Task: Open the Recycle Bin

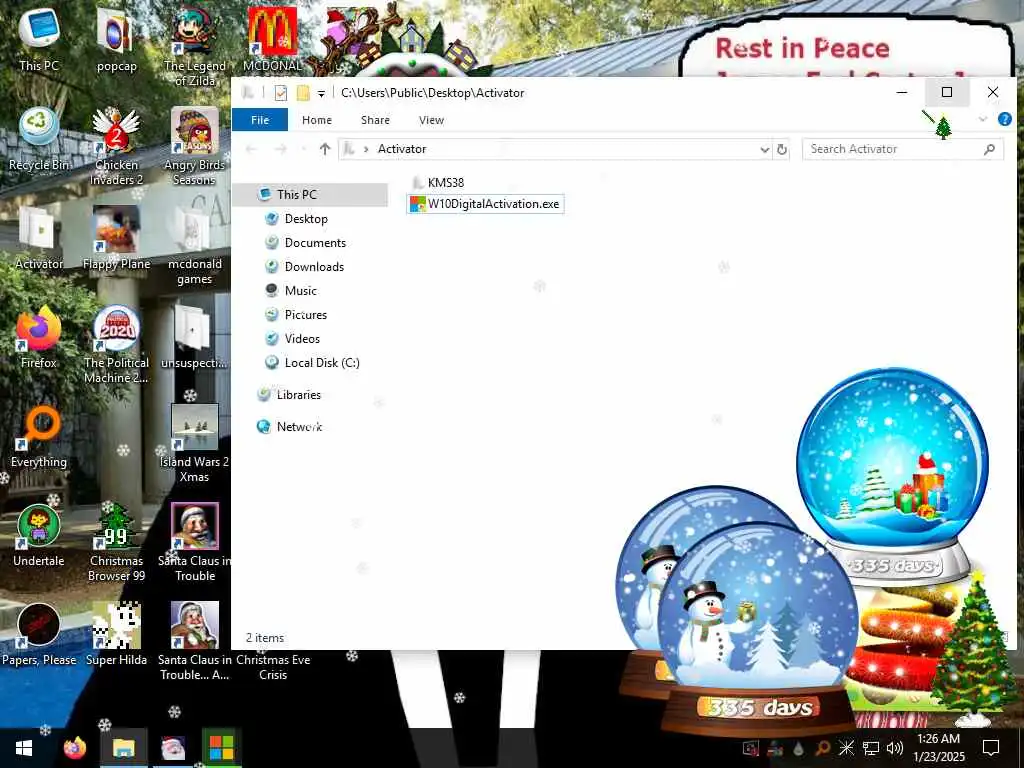Action: (x=39, y=138)
